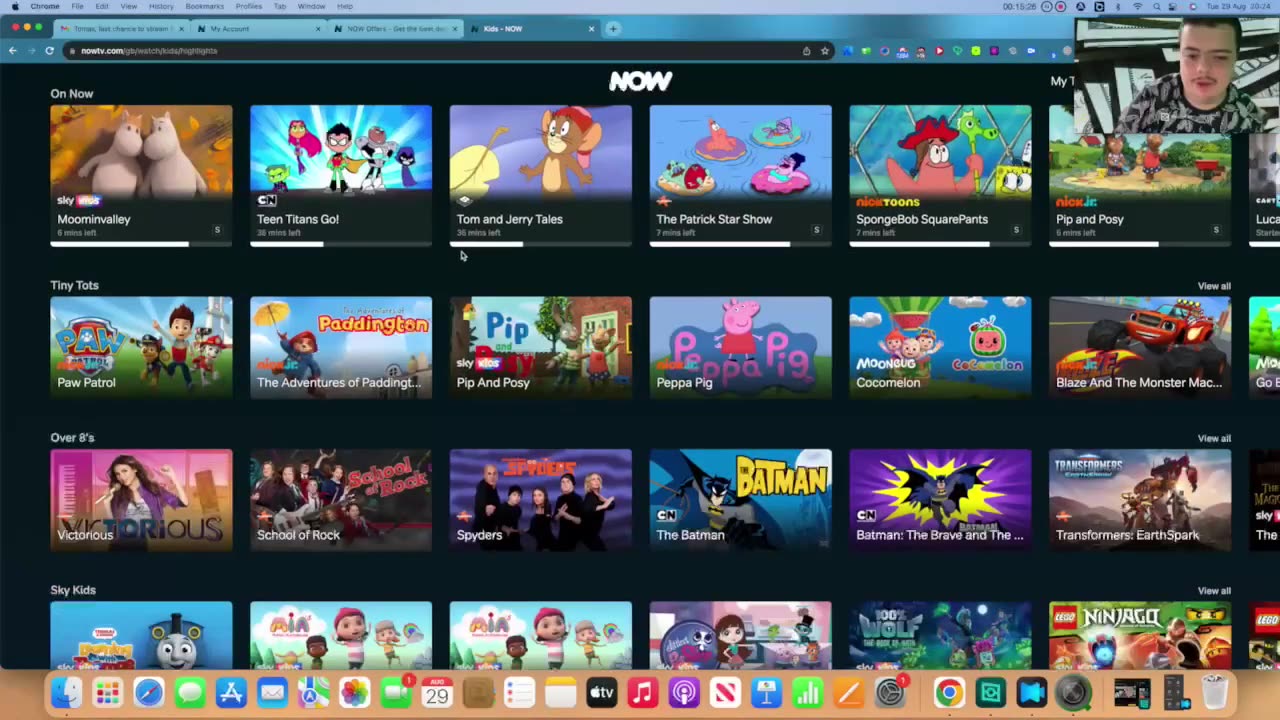Launch Safari from the dock

[x=149, y=692]
